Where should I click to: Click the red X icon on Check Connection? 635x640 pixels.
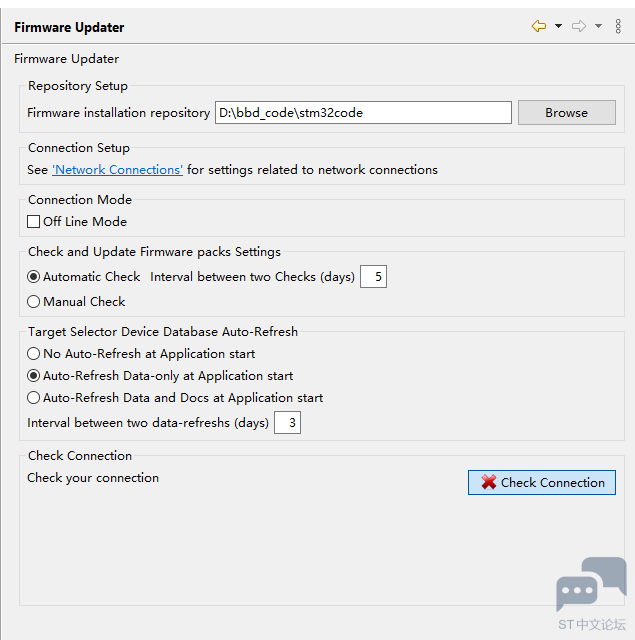pos(489,482)
